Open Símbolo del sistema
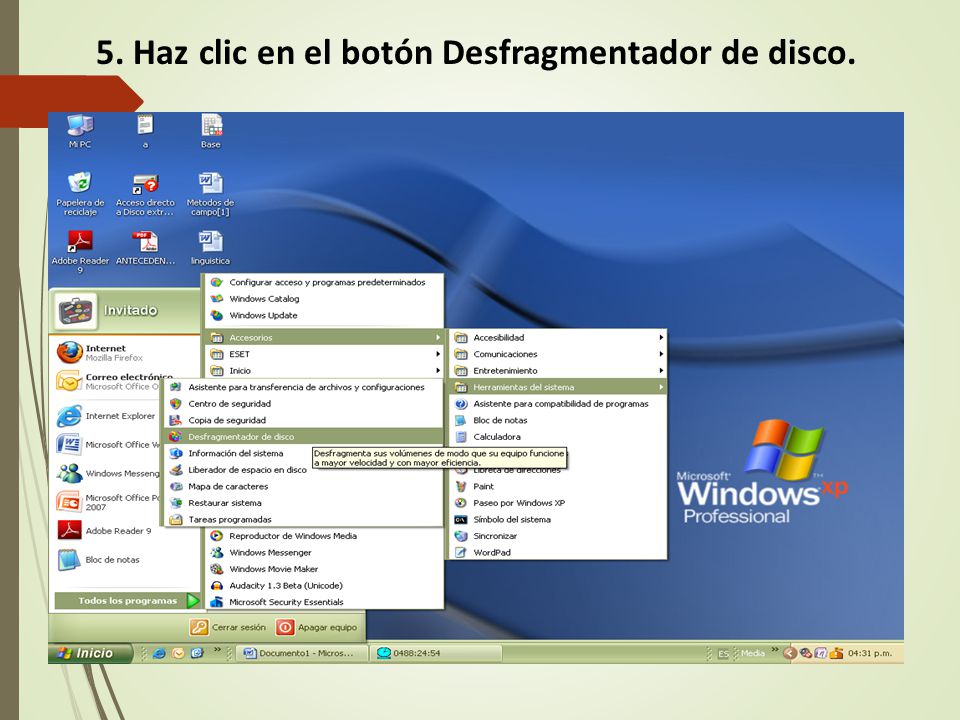This screenshot has width=960, height=720. point(558,519)
